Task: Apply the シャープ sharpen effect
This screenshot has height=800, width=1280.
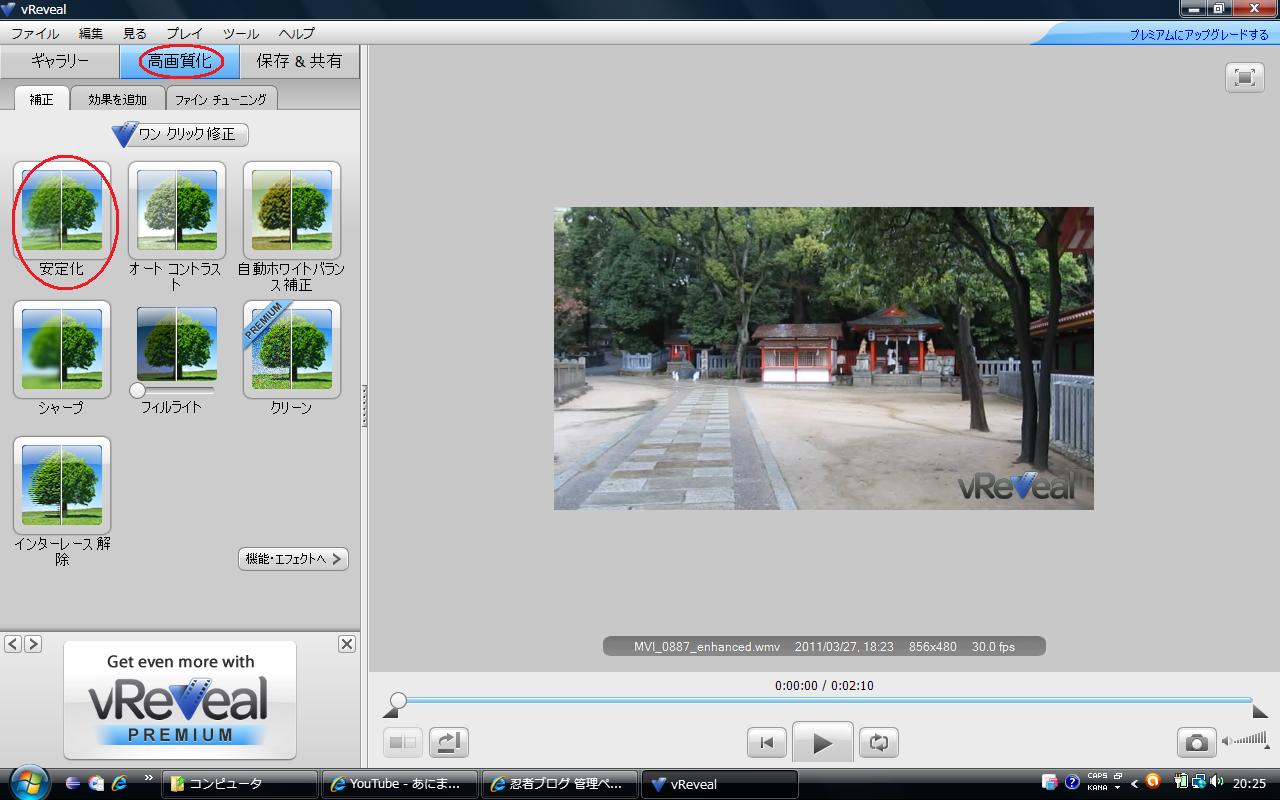Action: click(x=62, y=349)
